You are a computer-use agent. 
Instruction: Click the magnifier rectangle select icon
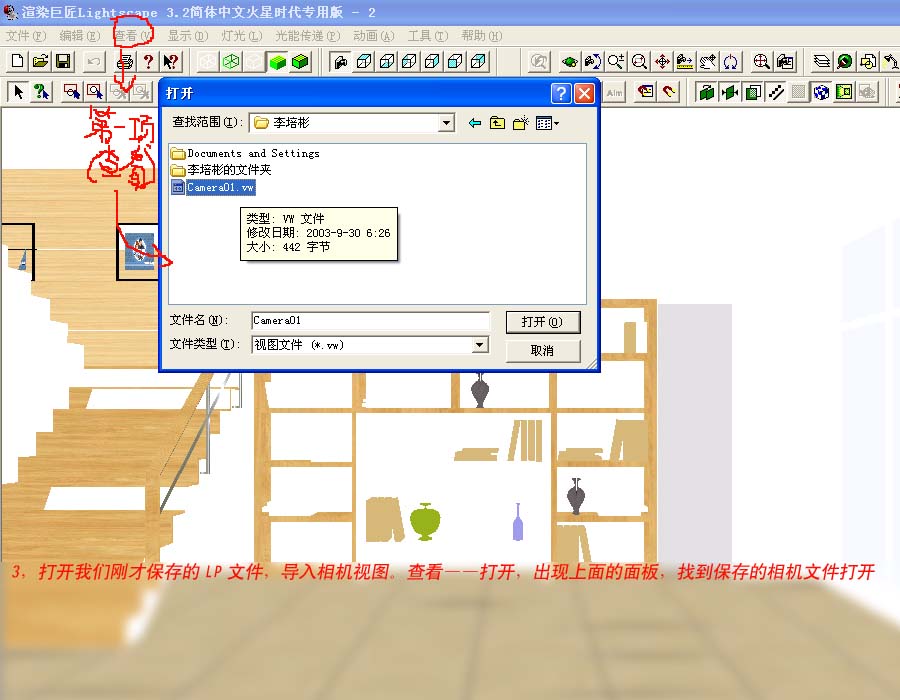click(x=95, y=92)
